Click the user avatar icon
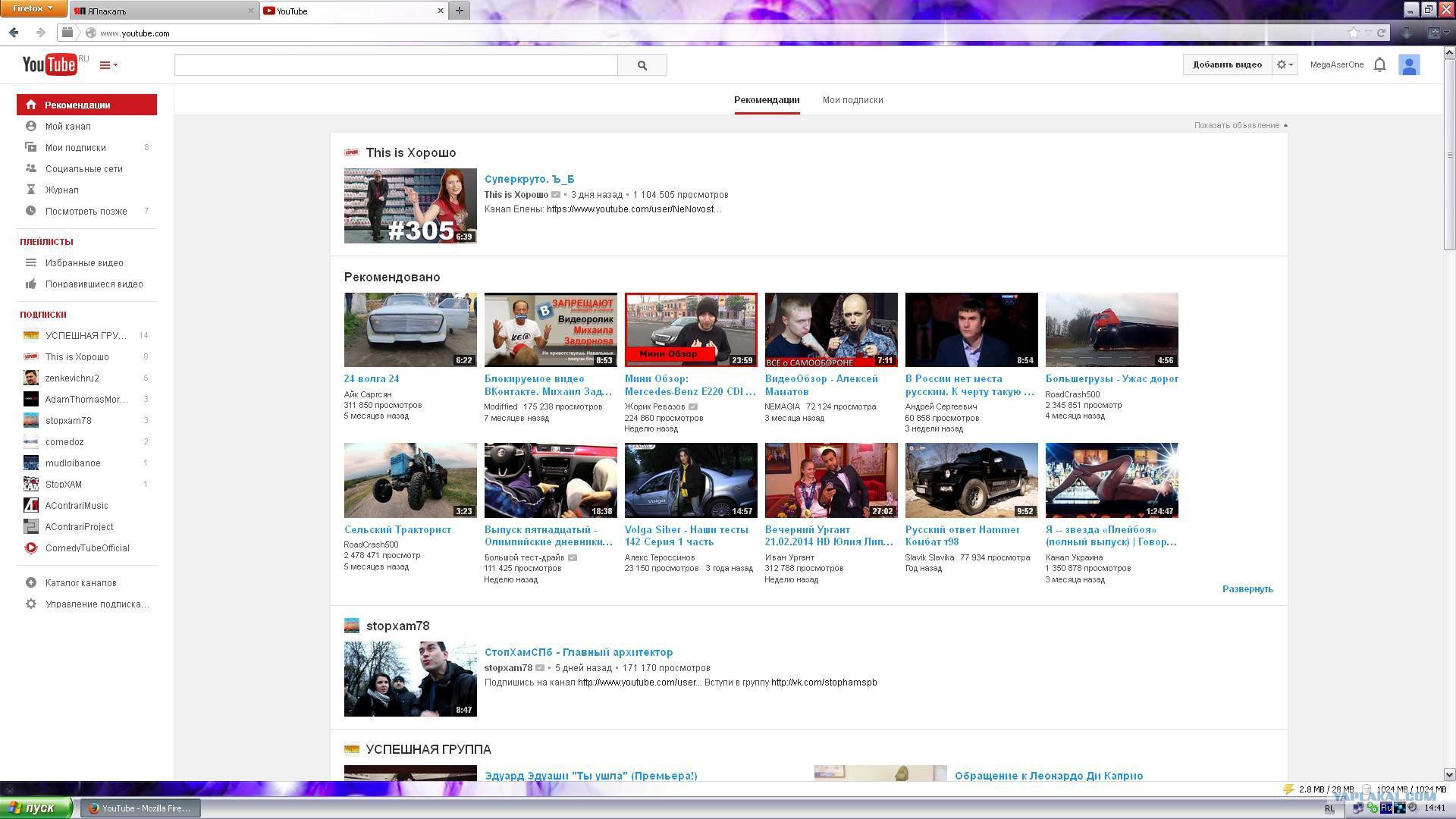The height and width of the screenshot is (819, 1456). point(1409,65)
